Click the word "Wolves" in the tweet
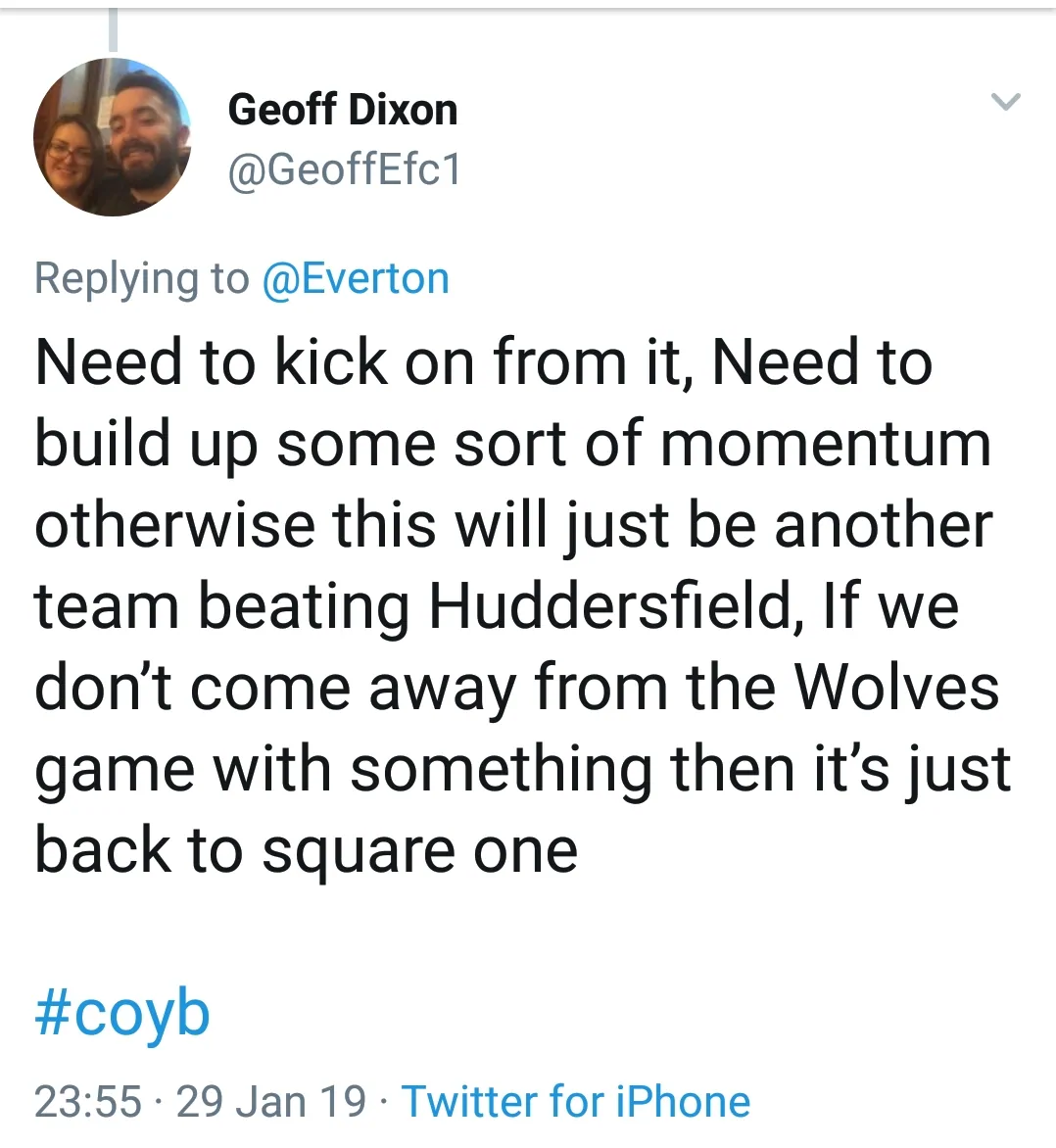The image size is (1056, 1148). 896,687
